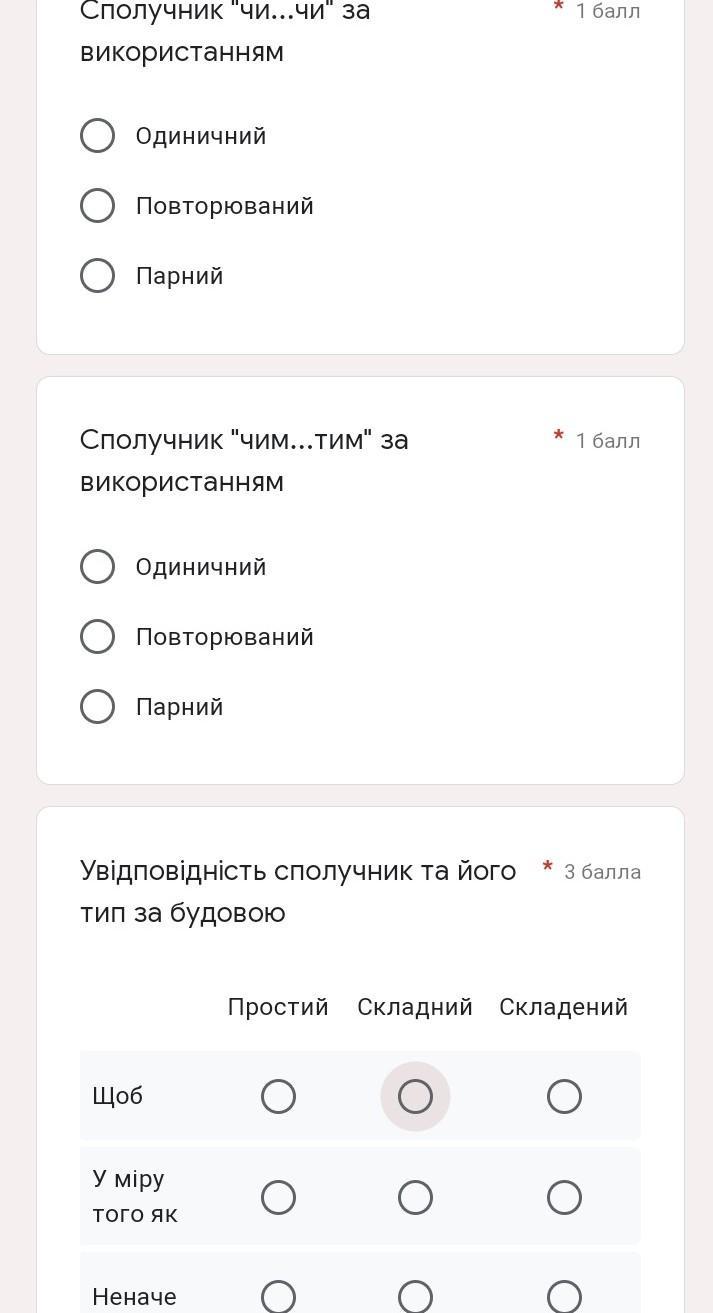Select Одиничний for the "чим...тим" question

[x=97, y=567]
